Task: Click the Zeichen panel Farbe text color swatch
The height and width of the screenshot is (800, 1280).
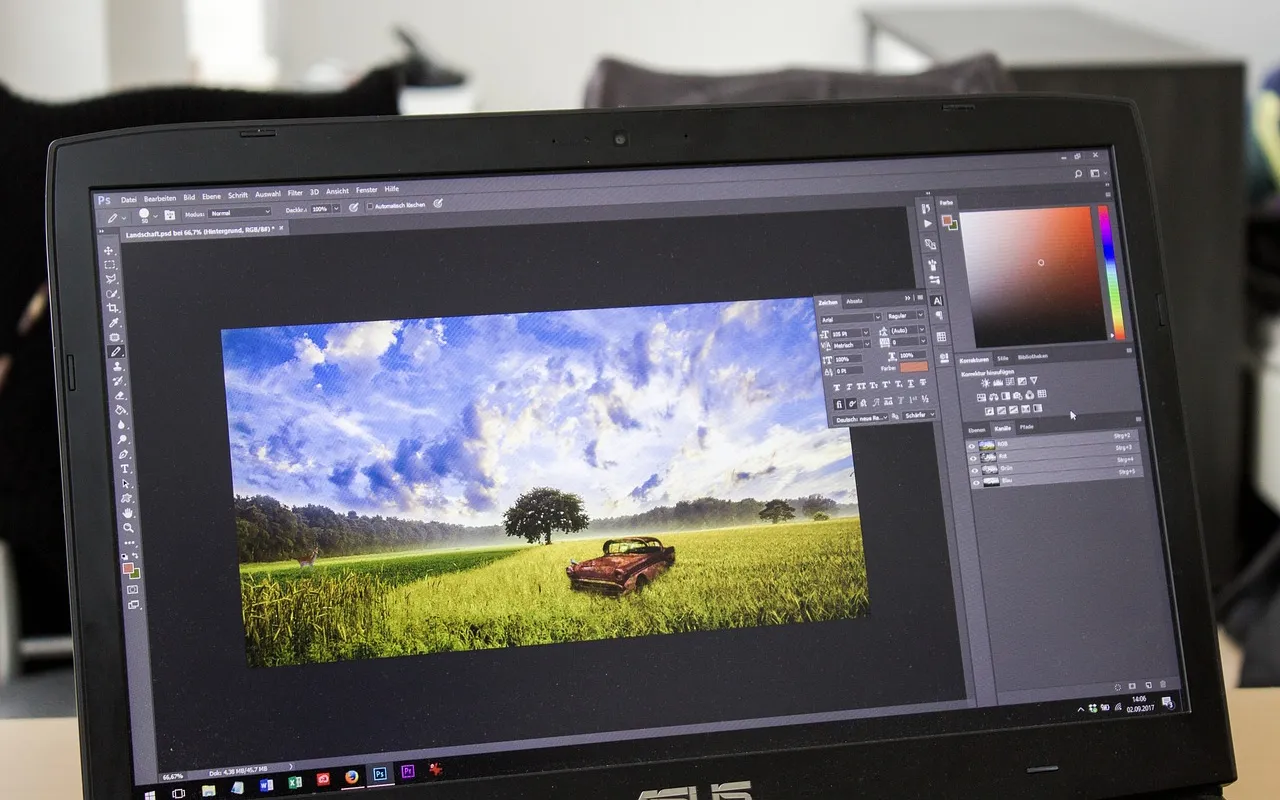Action: [914, 366]
